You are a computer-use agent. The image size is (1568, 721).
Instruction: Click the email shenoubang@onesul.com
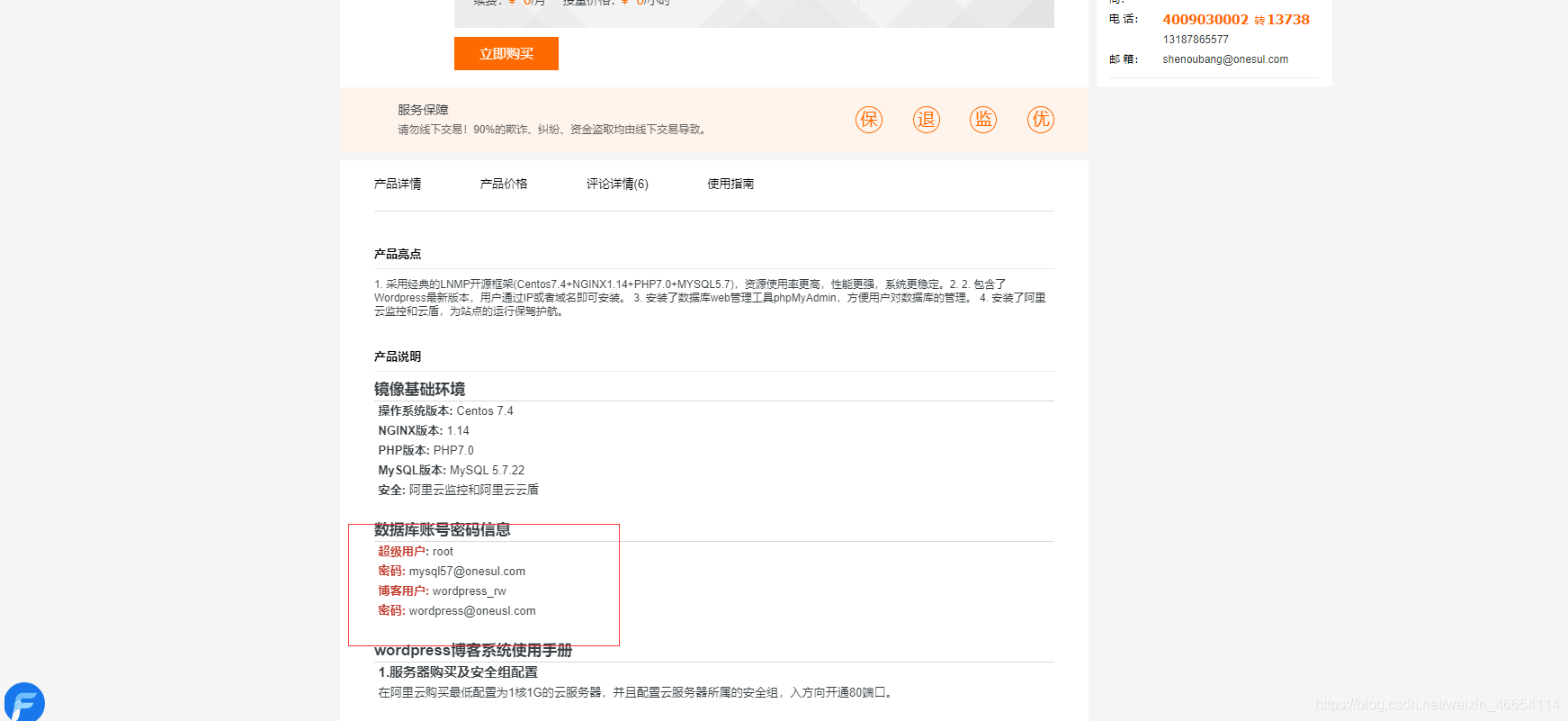tap(1225, 59)
